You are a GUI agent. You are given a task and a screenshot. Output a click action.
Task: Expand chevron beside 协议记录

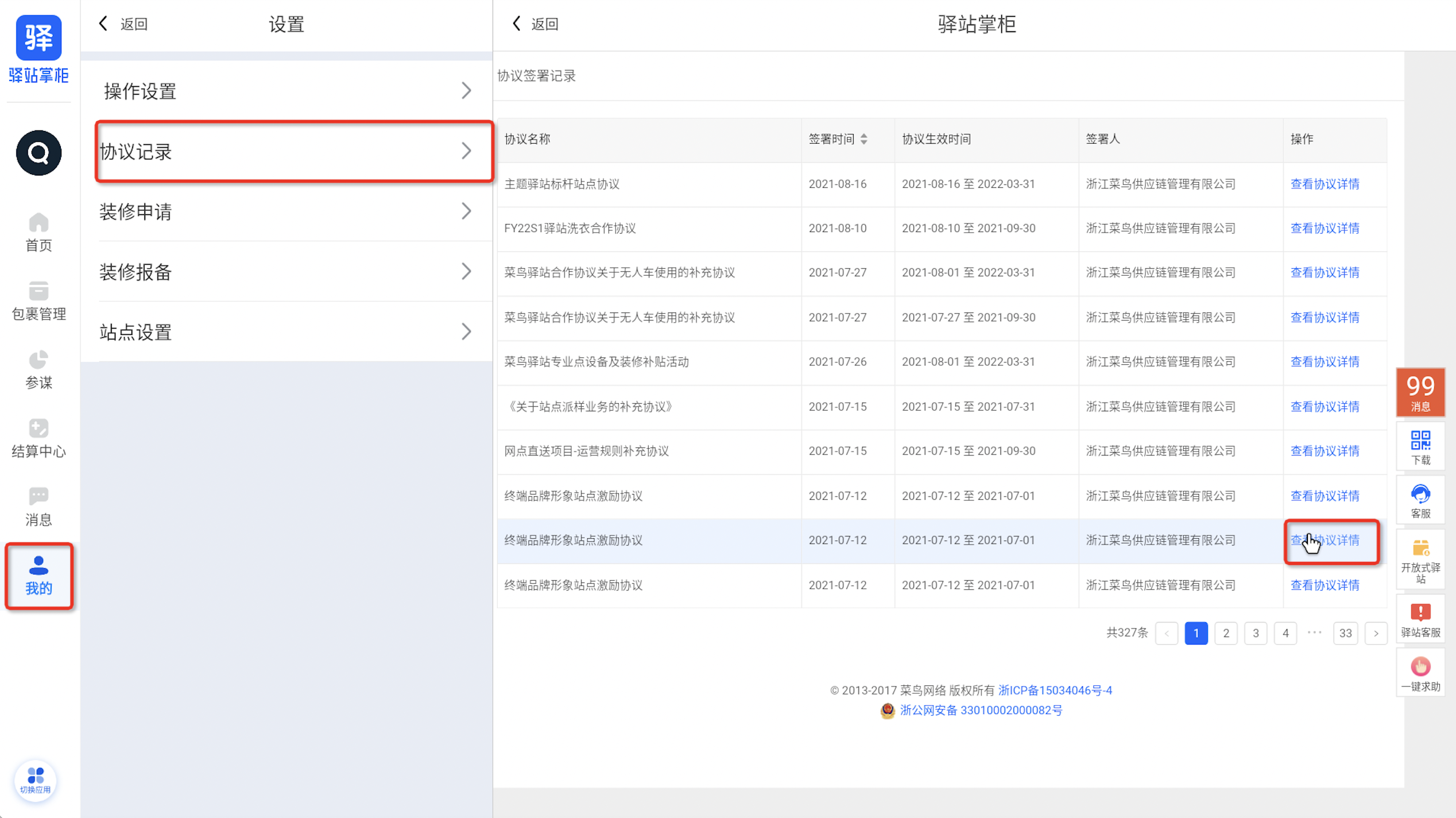point(466,151)
